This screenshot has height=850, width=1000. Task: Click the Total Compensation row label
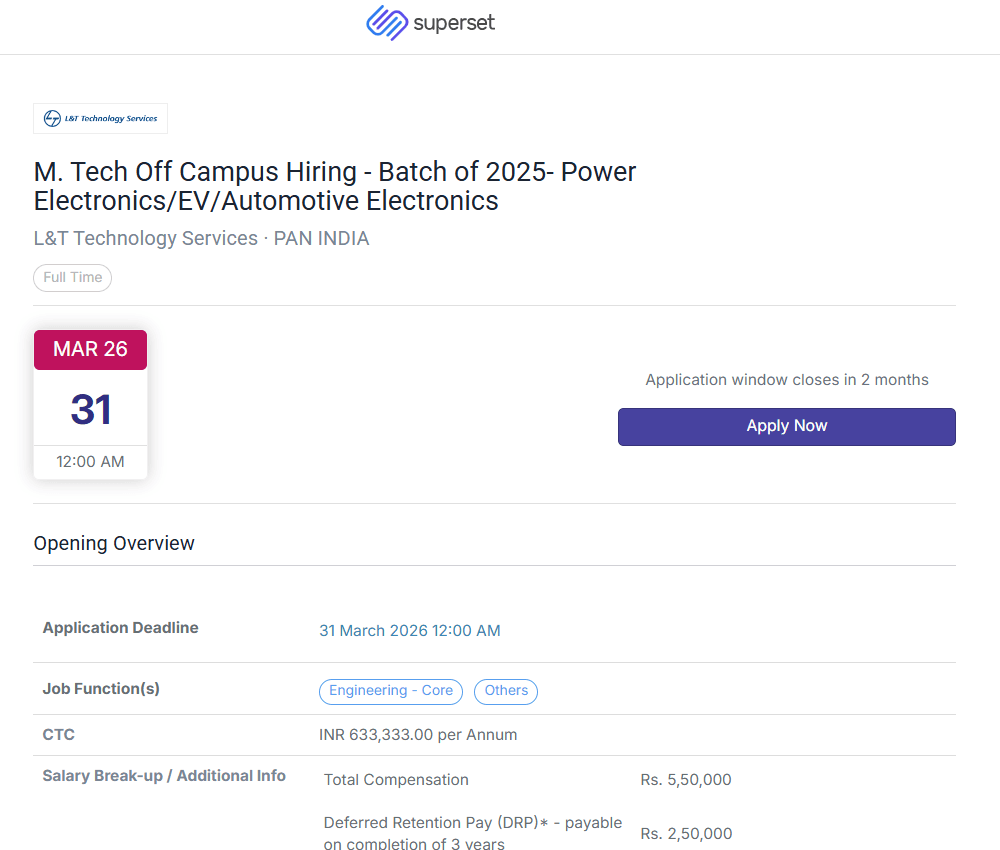click(396, 780)
